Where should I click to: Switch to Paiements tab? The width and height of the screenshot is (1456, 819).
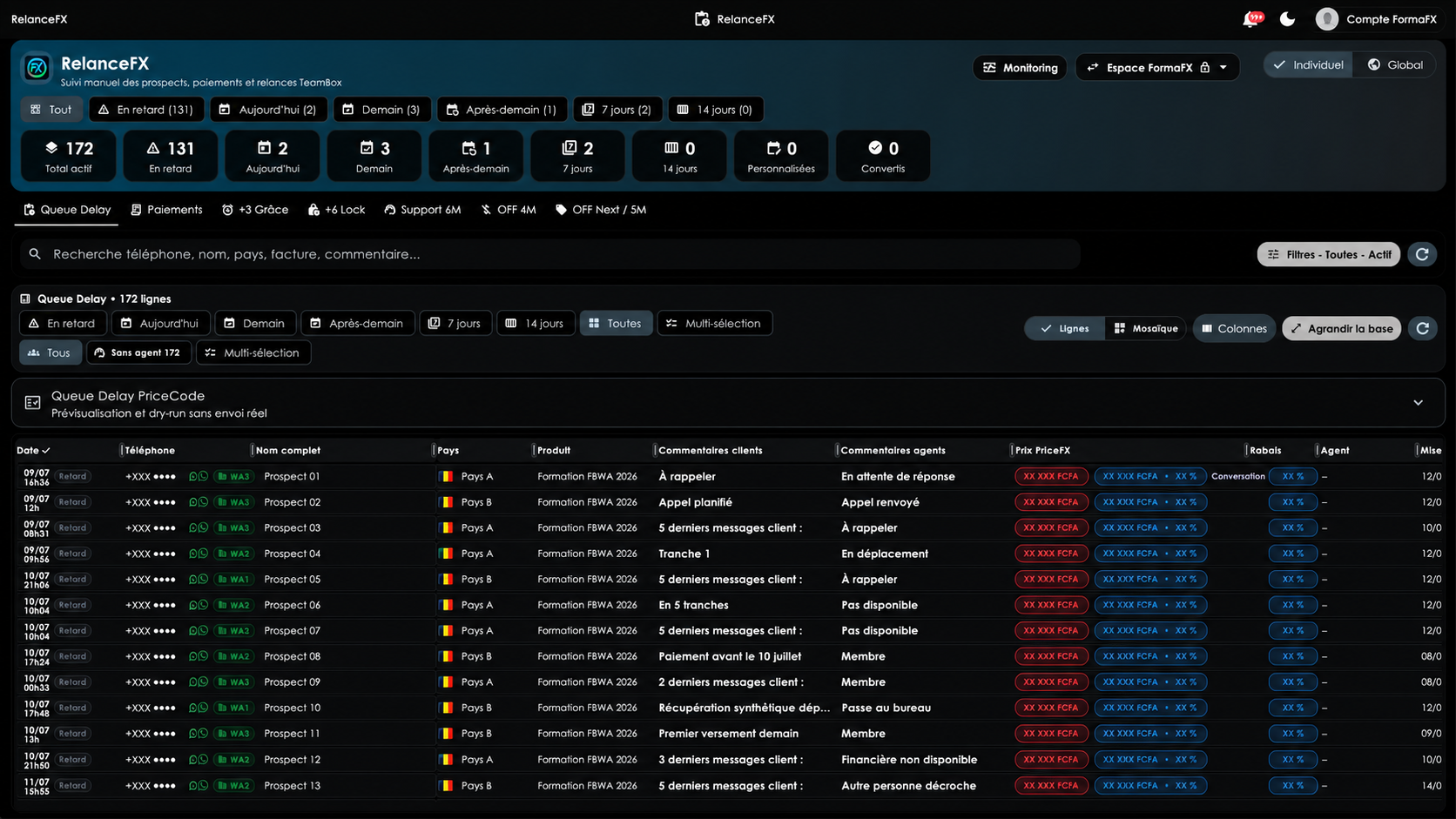point(166,210)
